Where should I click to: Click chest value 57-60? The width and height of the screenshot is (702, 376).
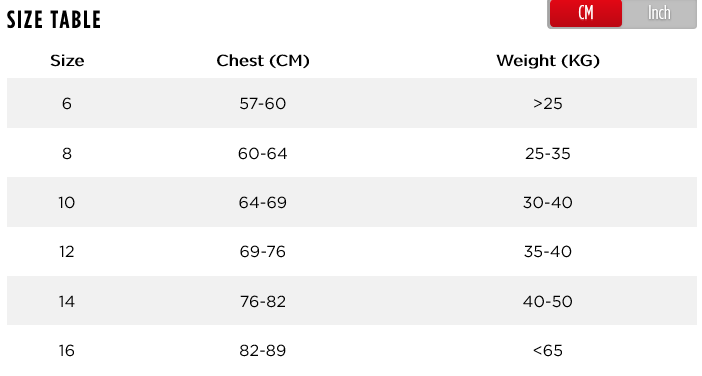pyautogui.click(x=263, y=103)
